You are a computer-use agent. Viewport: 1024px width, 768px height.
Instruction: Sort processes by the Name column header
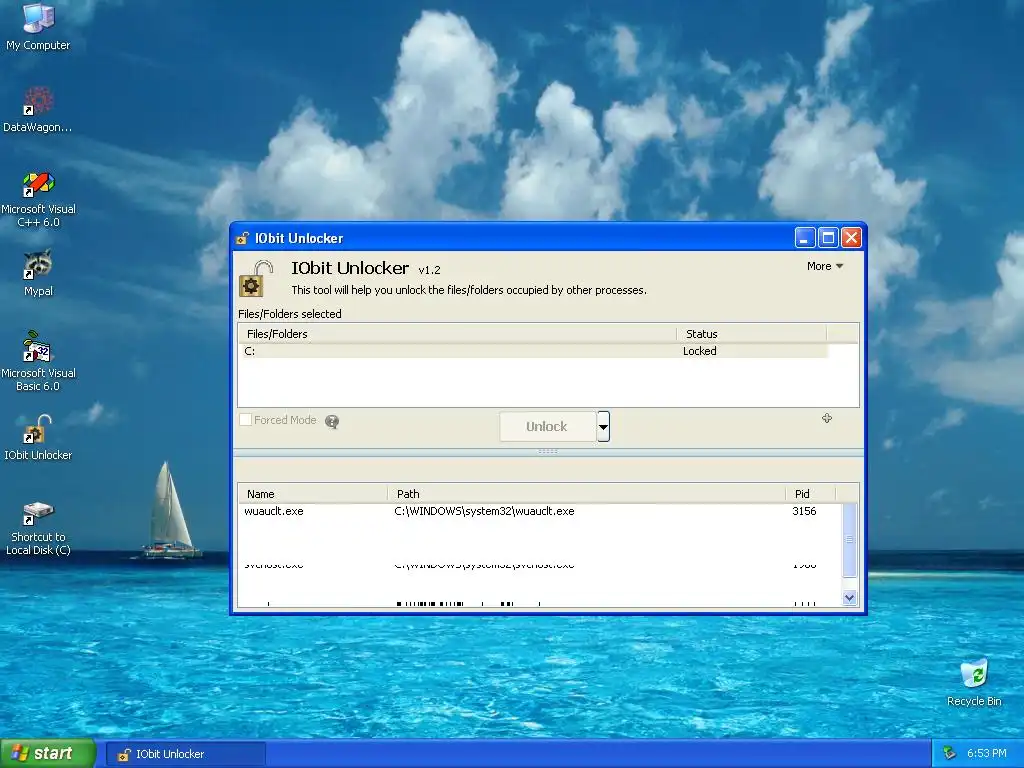[313, 494]
